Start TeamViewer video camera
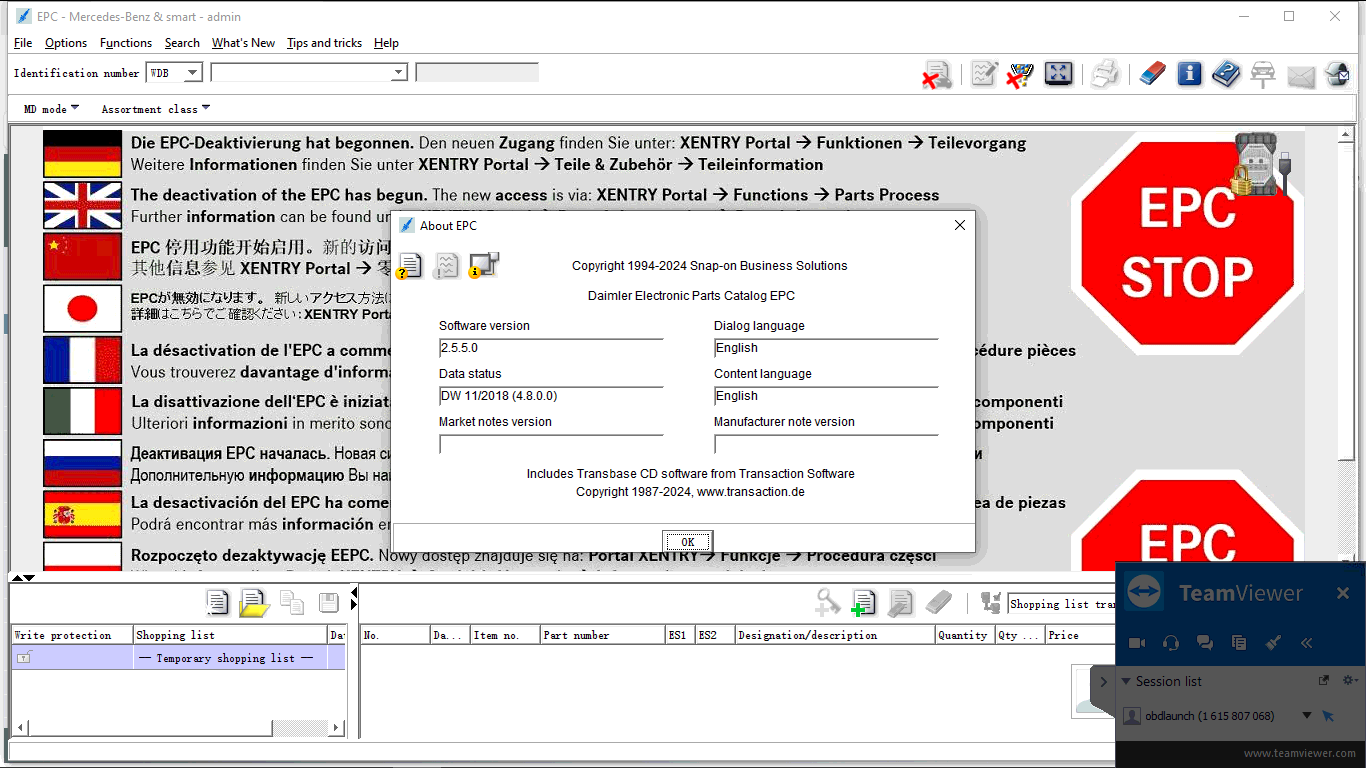 pyautogui.click(x=1137, y=643)
